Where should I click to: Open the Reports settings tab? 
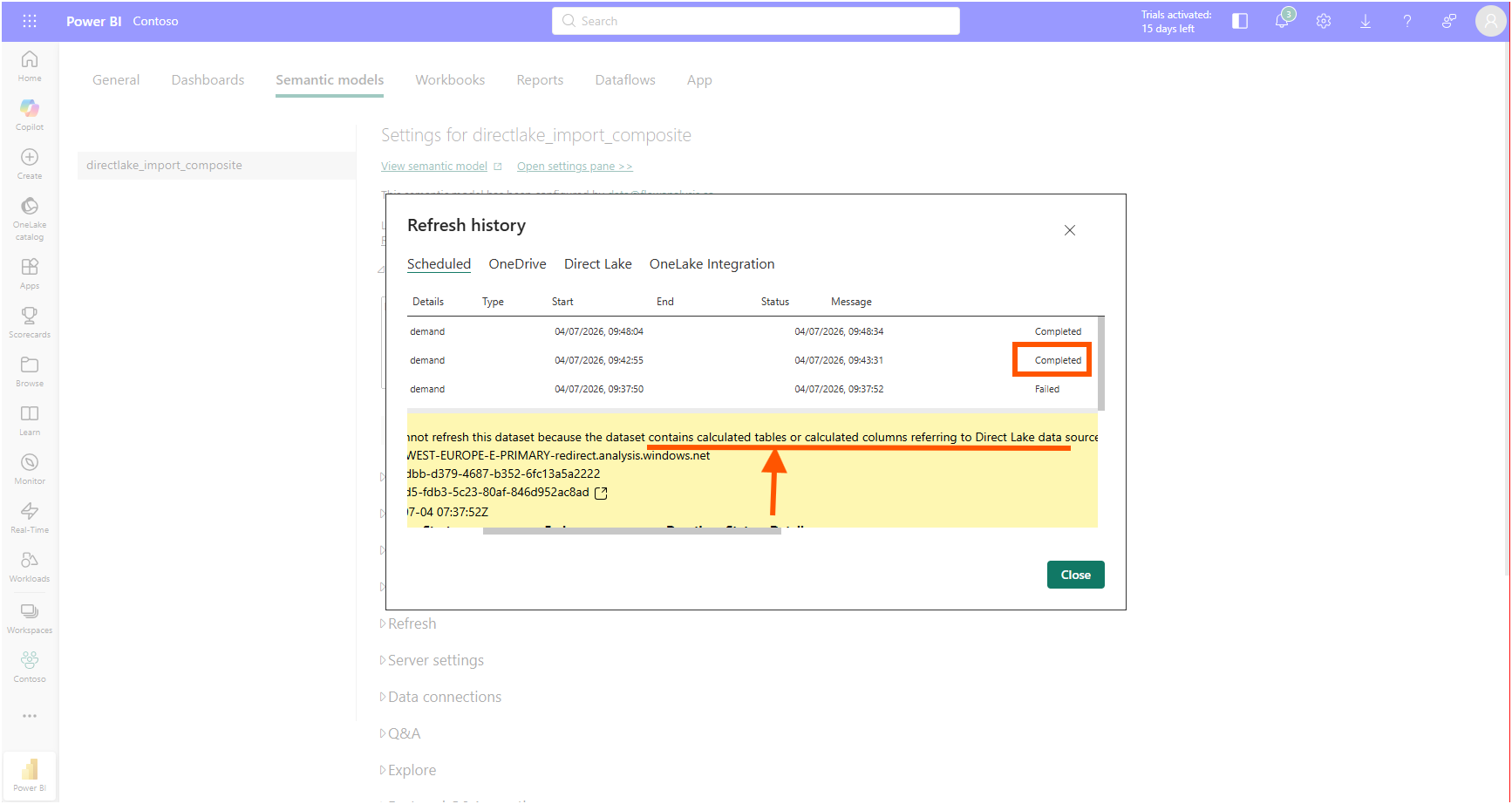540,80
